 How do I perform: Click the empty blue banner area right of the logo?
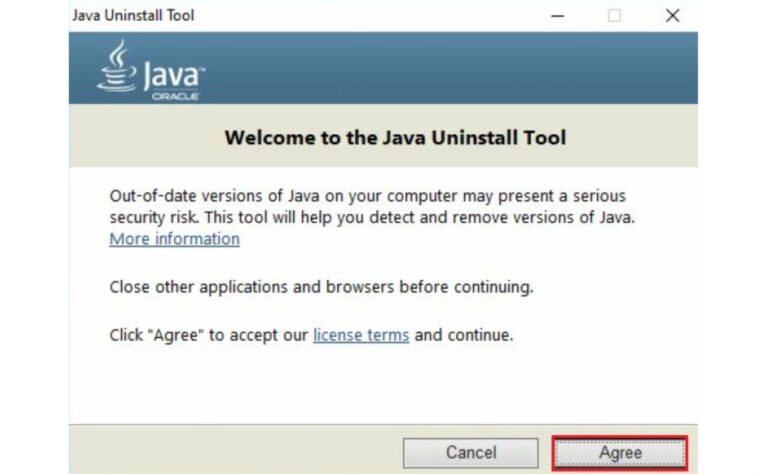tap(450, 68)
